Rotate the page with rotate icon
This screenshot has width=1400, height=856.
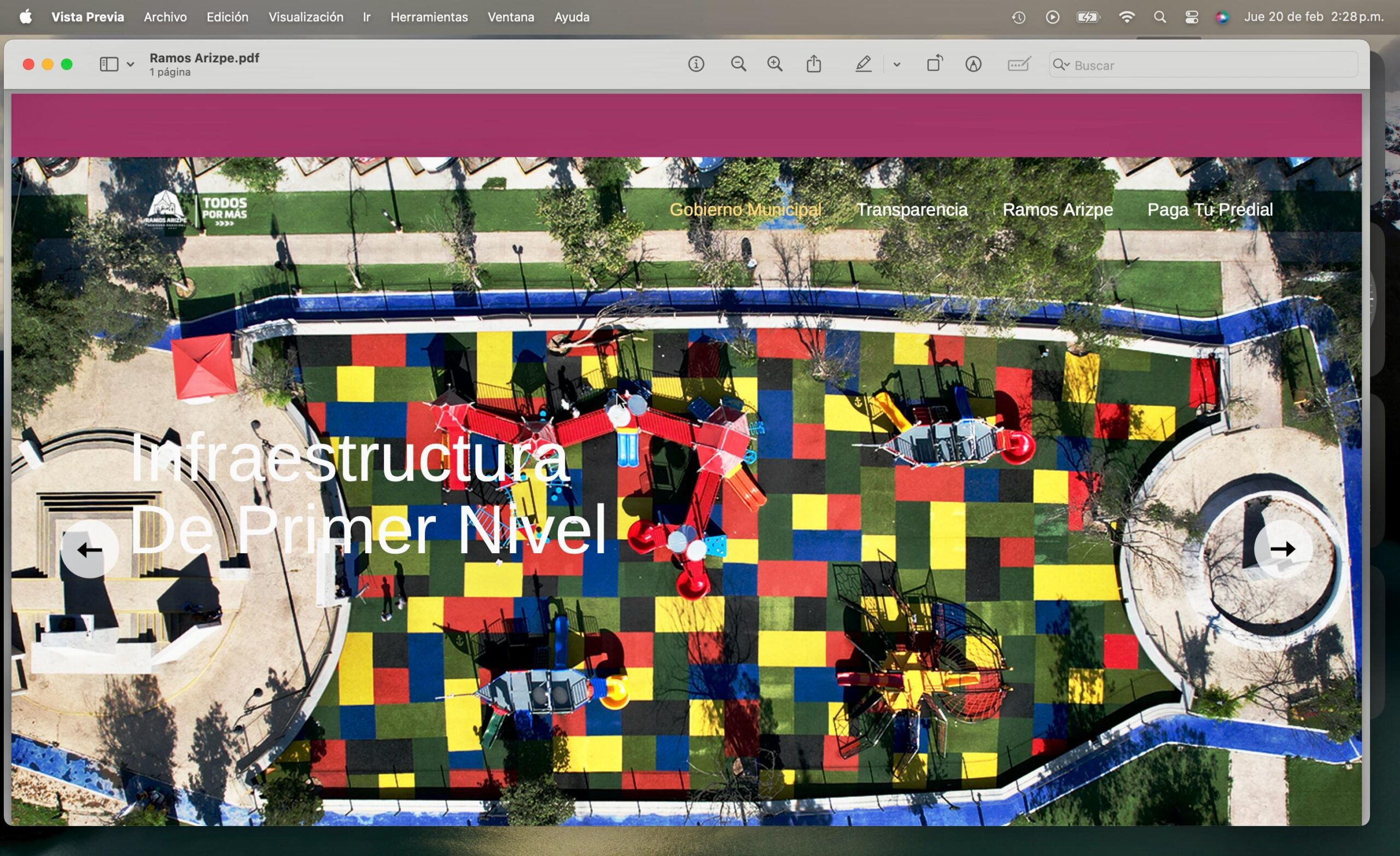935,63
